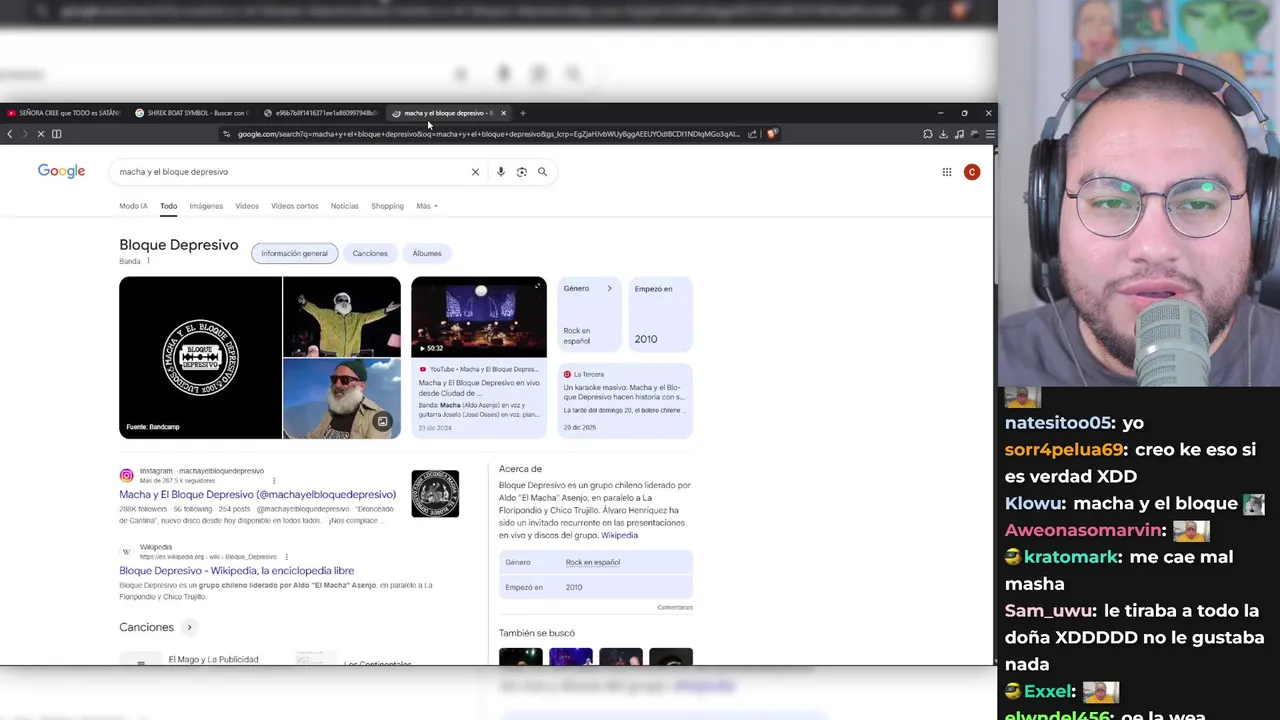Select the Todo search tab

click(168, 206)
